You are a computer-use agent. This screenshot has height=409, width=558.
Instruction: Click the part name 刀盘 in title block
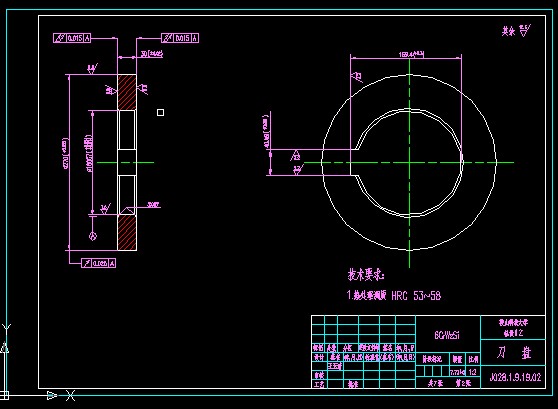click(x=514, y=352)
